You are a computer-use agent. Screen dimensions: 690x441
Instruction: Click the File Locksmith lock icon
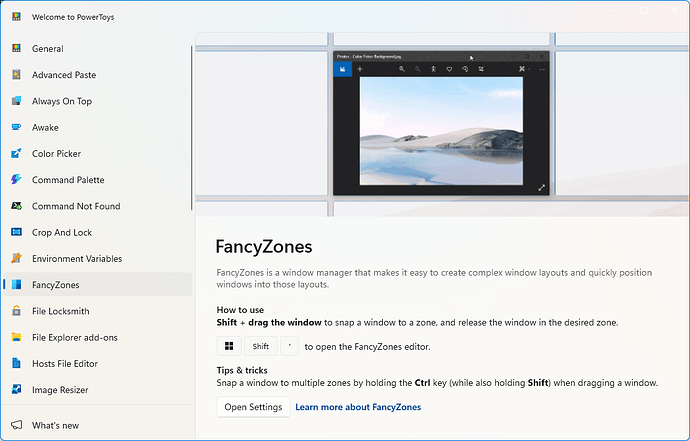[x=16, y=311]
